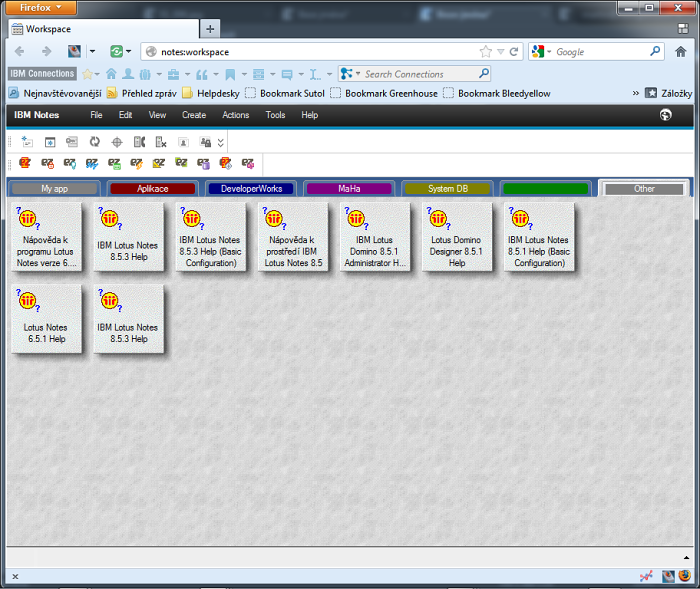Open the Lotus Notes 6.5.1 Help tile

[x=46, y=319]
